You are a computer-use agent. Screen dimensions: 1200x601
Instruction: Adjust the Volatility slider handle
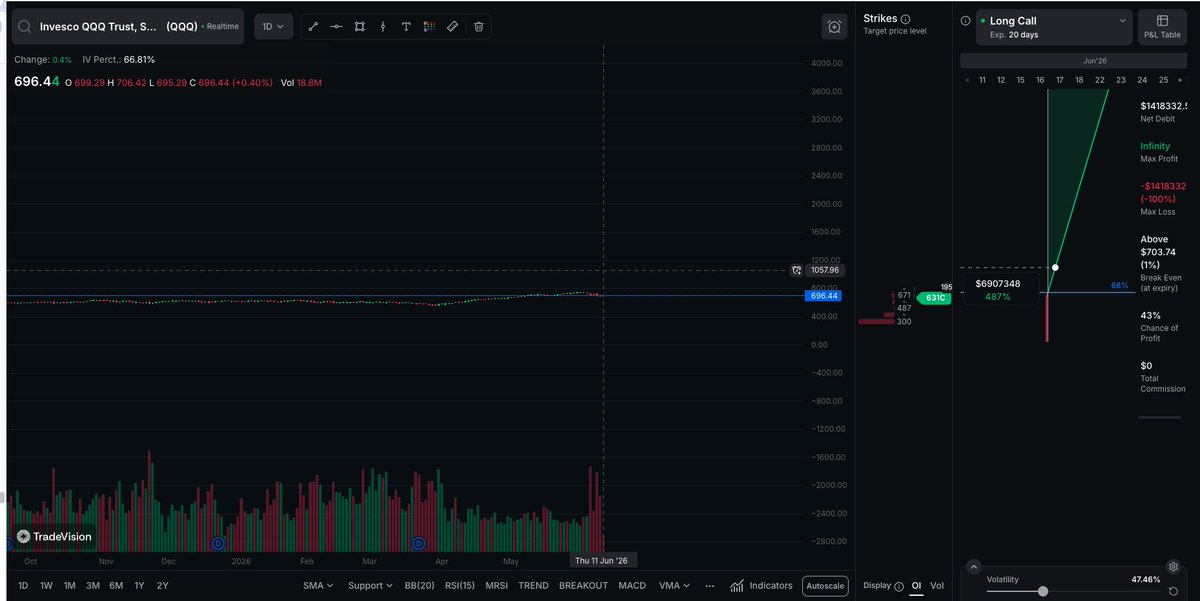(1043, 591)
